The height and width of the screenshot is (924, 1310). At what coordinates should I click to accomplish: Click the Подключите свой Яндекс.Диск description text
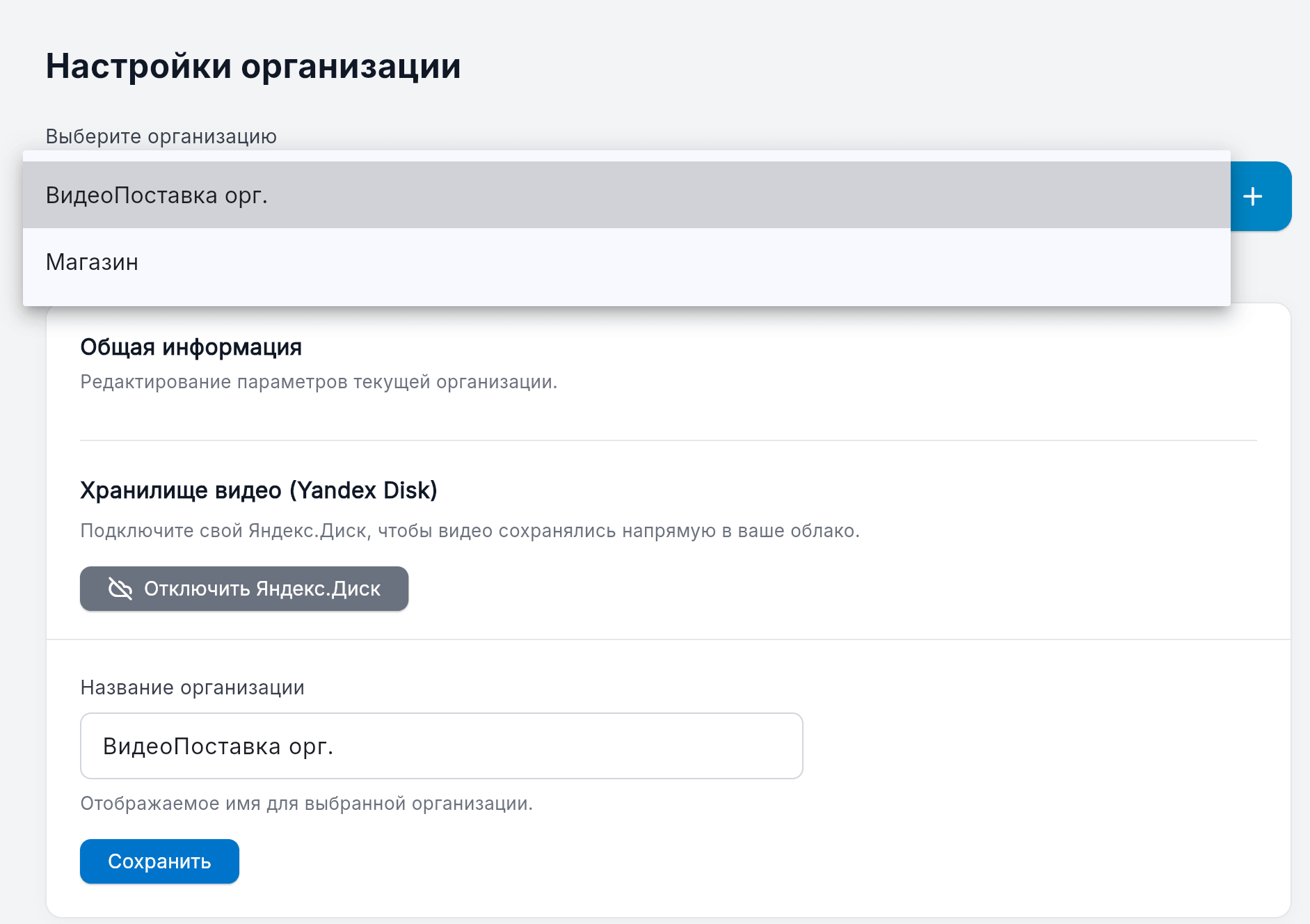coord(470,531)
